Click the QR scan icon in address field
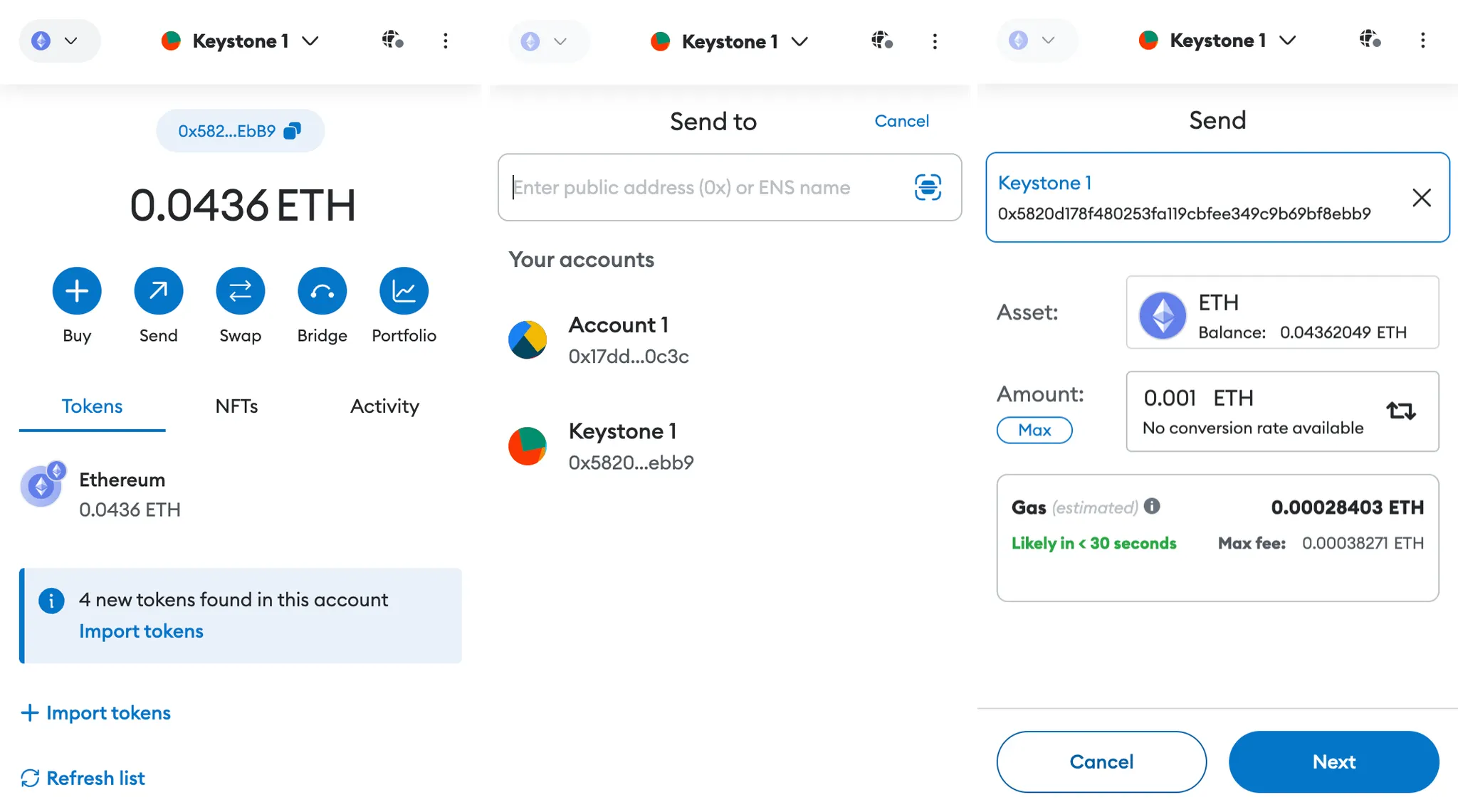 [x=928, y=187]
